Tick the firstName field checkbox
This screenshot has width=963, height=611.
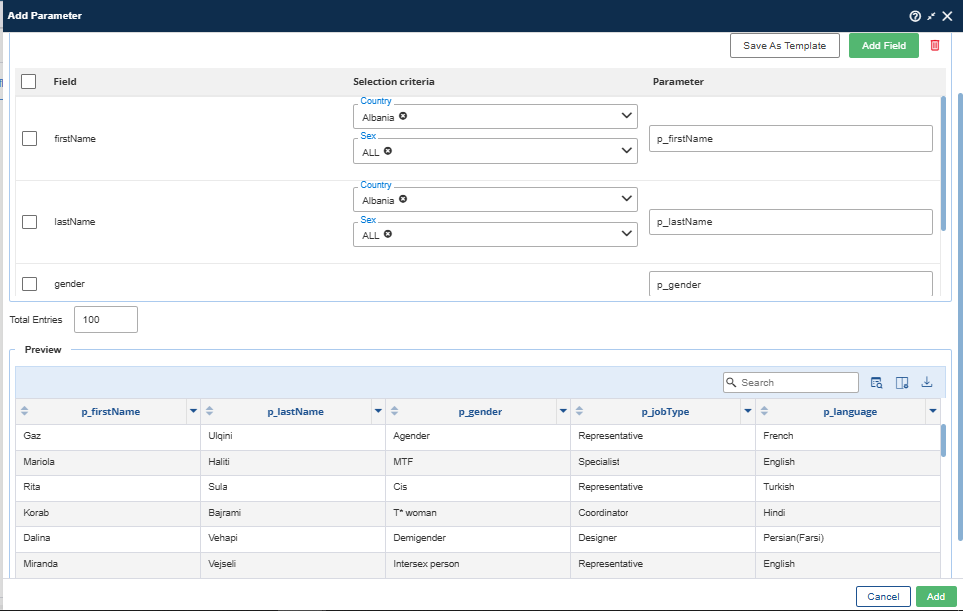point(30,139)
